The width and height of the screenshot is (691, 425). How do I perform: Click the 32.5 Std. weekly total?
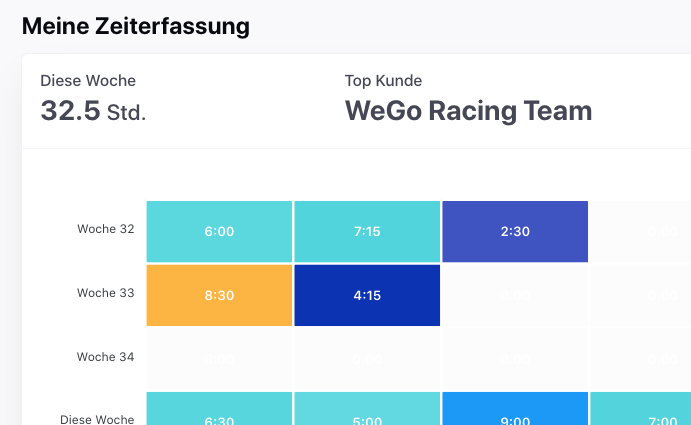click(x=93, y=110)
